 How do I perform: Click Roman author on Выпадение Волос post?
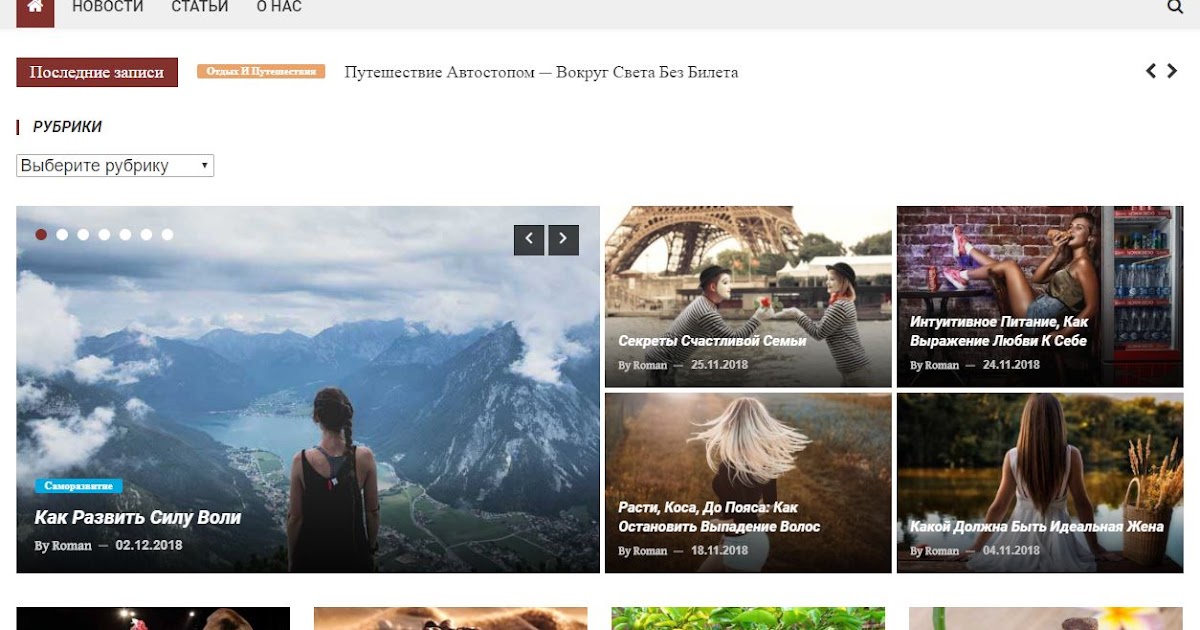pyautogui.click(x=650, y=551)
